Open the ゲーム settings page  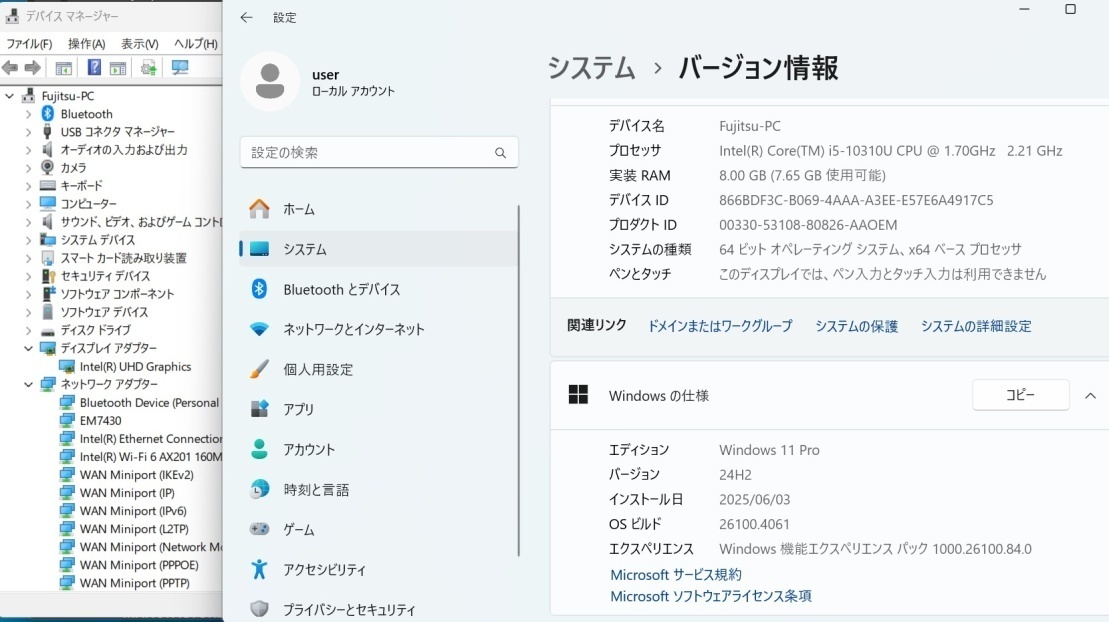pos(298,529)
